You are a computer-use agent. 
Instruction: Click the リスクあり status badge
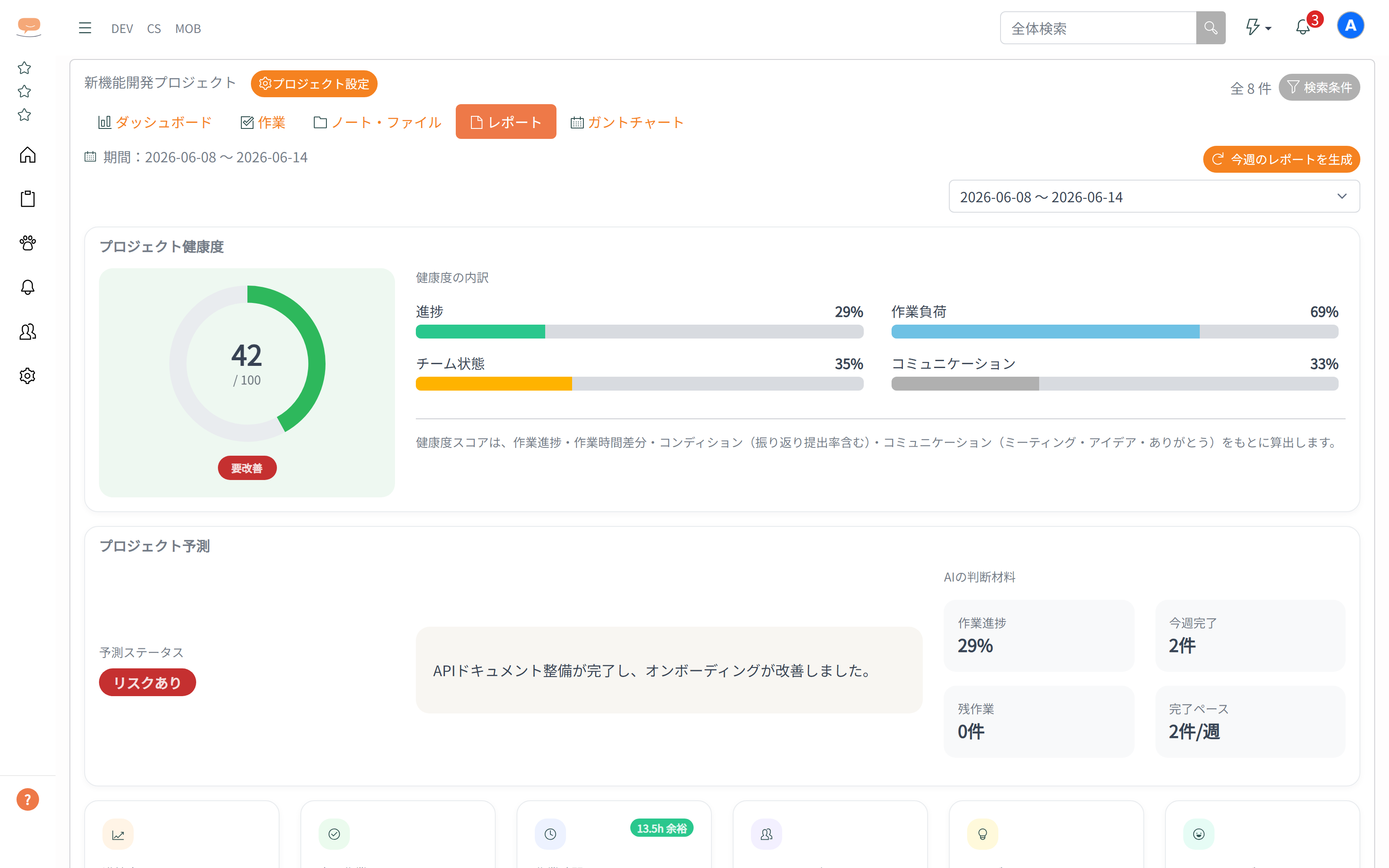click(148, 682)
